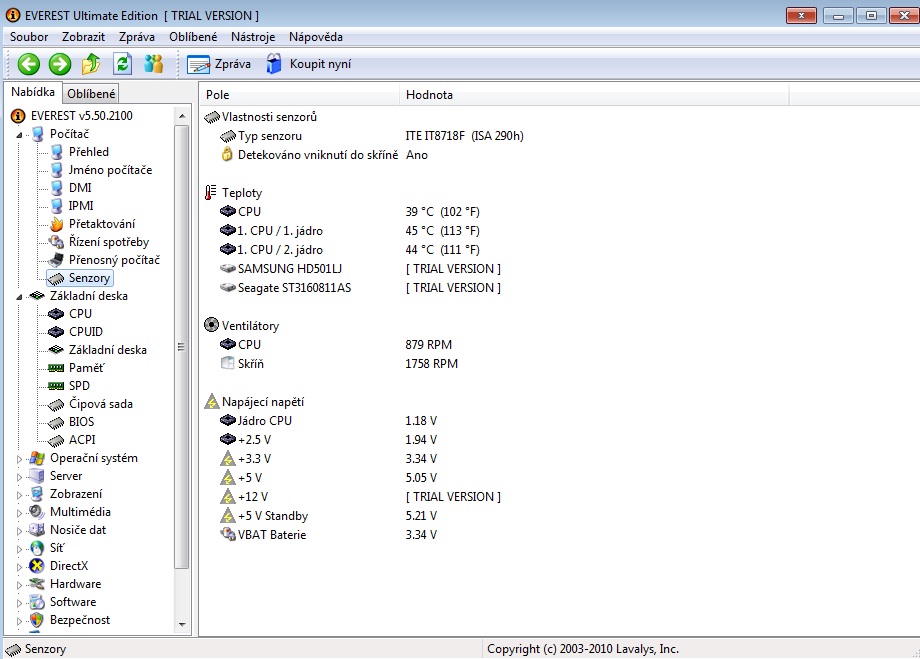The height and width of the screenshot is (659, 920).
Task: Expand the Zobrazení branch
Action: pos(19,495)
